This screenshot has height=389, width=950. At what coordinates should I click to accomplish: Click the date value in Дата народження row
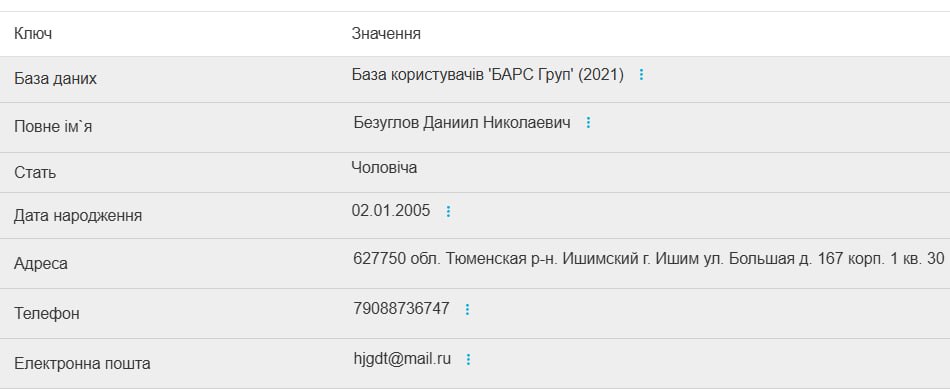click(391, 210)
